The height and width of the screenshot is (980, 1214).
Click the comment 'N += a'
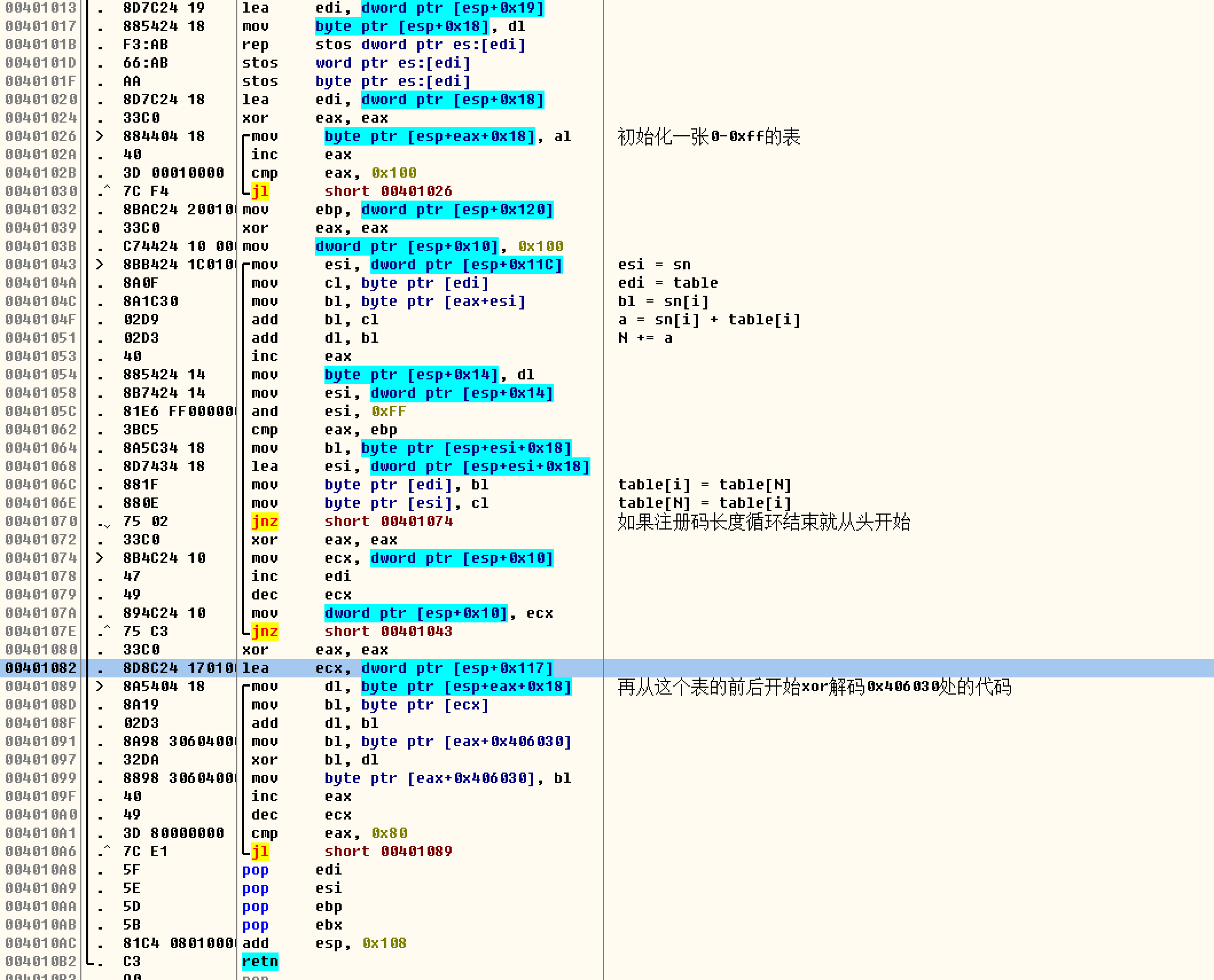(x=645, y=338)
